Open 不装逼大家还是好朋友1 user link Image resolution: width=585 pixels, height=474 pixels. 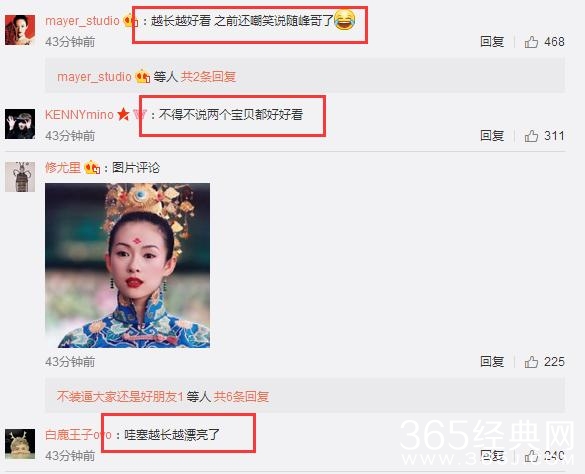click(120, 396)
